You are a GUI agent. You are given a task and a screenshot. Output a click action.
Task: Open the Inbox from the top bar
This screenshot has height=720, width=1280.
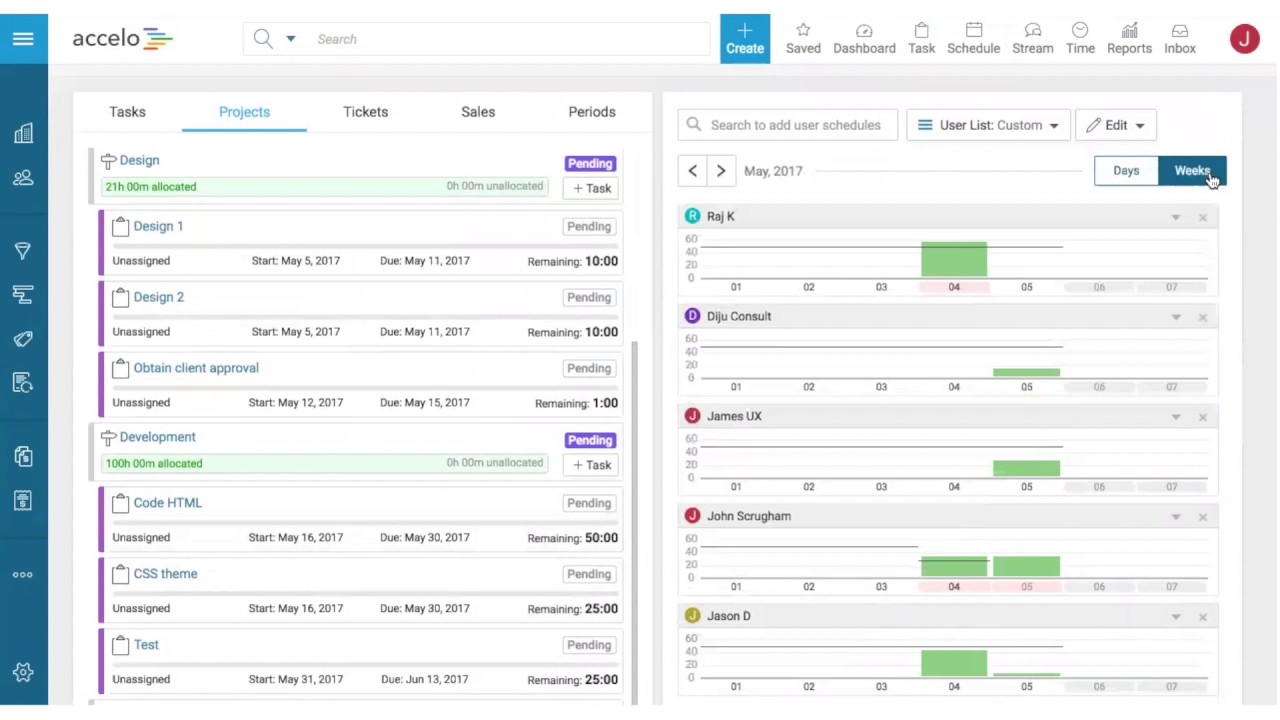[x=1179, y=38]
